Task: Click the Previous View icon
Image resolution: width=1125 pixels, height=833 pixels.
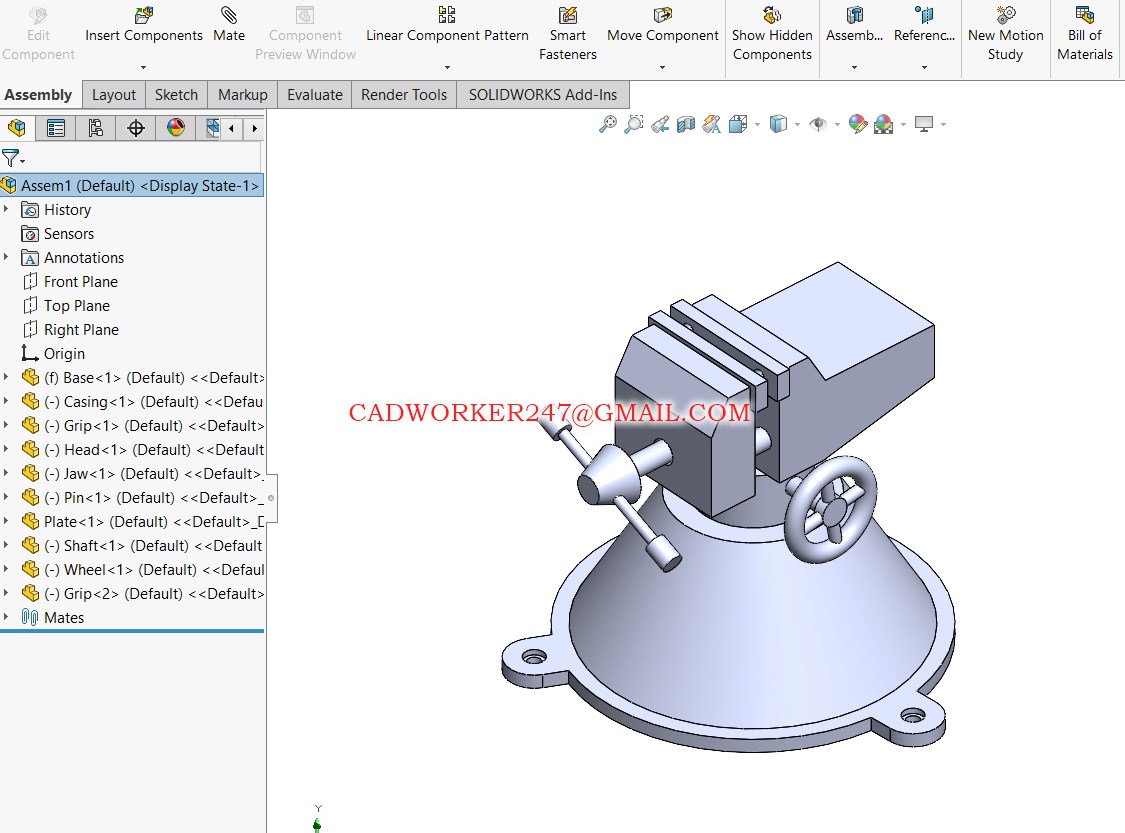Action: [660, 124]
